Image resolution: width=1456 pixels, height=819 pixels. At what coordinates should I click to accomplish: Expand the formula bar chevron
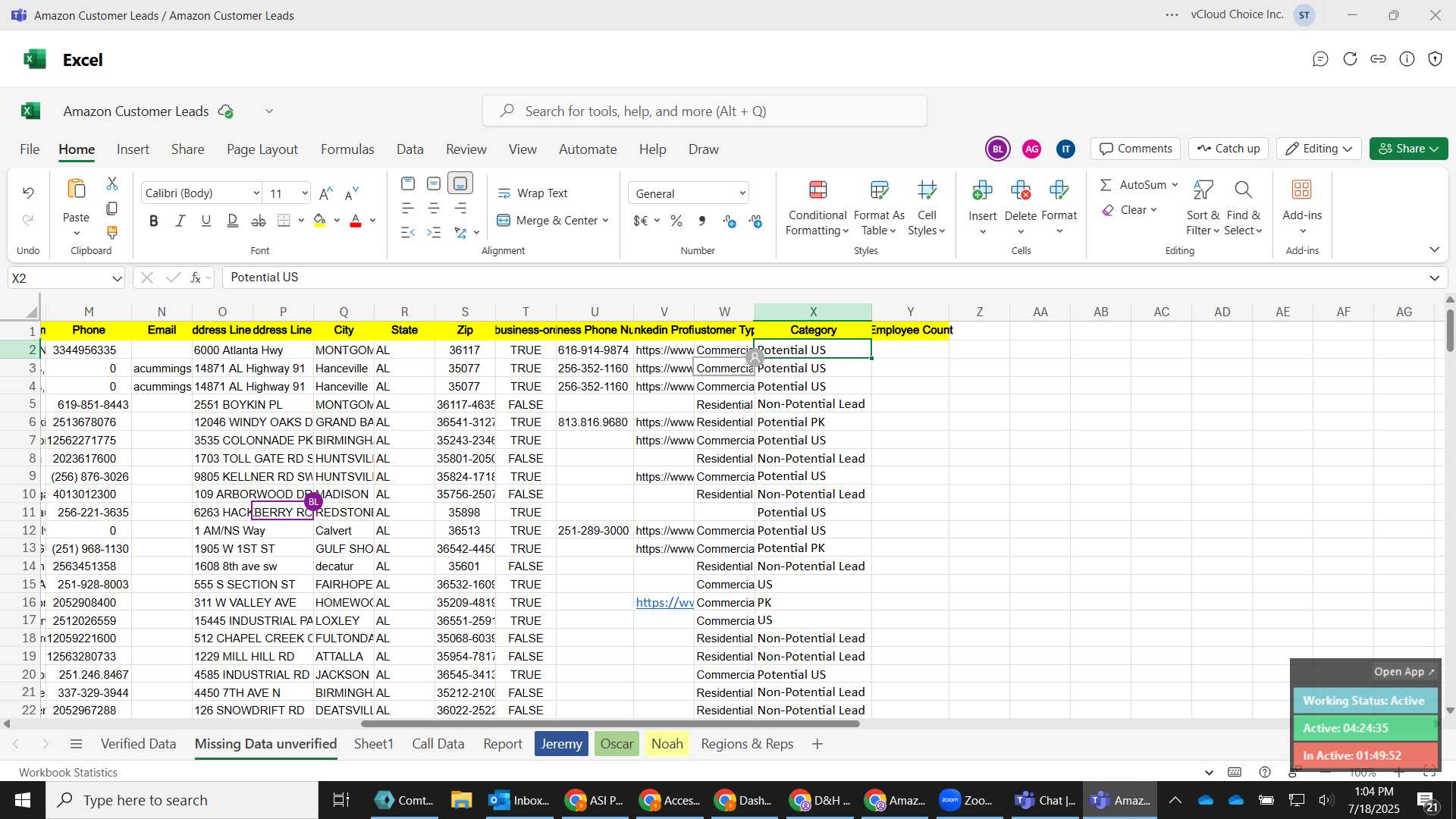pos(1434,278)
